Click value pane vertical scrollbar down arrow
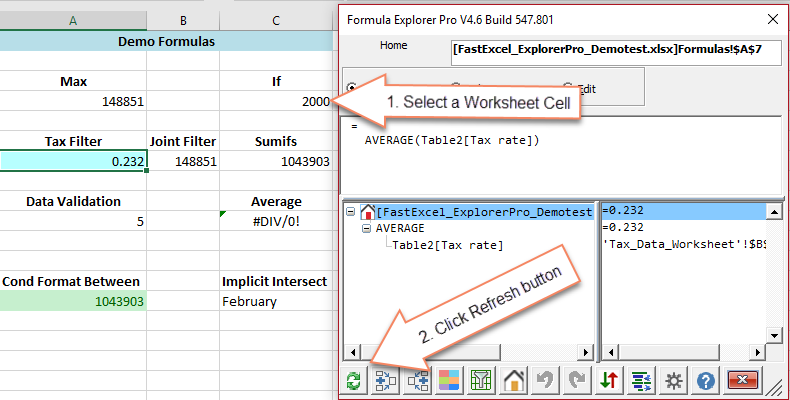The height and width of the screenshot is (400, 790). (774, 336)
